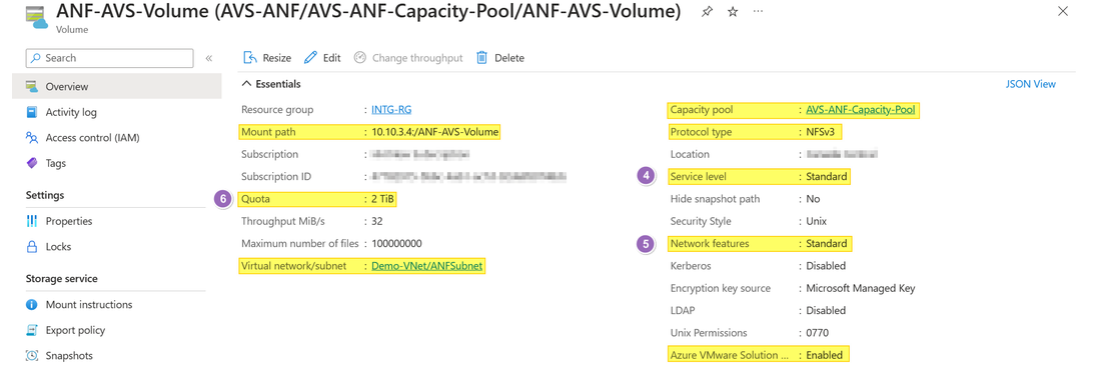This screenshot has height=388, width=1105.
Task: Select the Security Style Unix value
Action: coord(817,221)
